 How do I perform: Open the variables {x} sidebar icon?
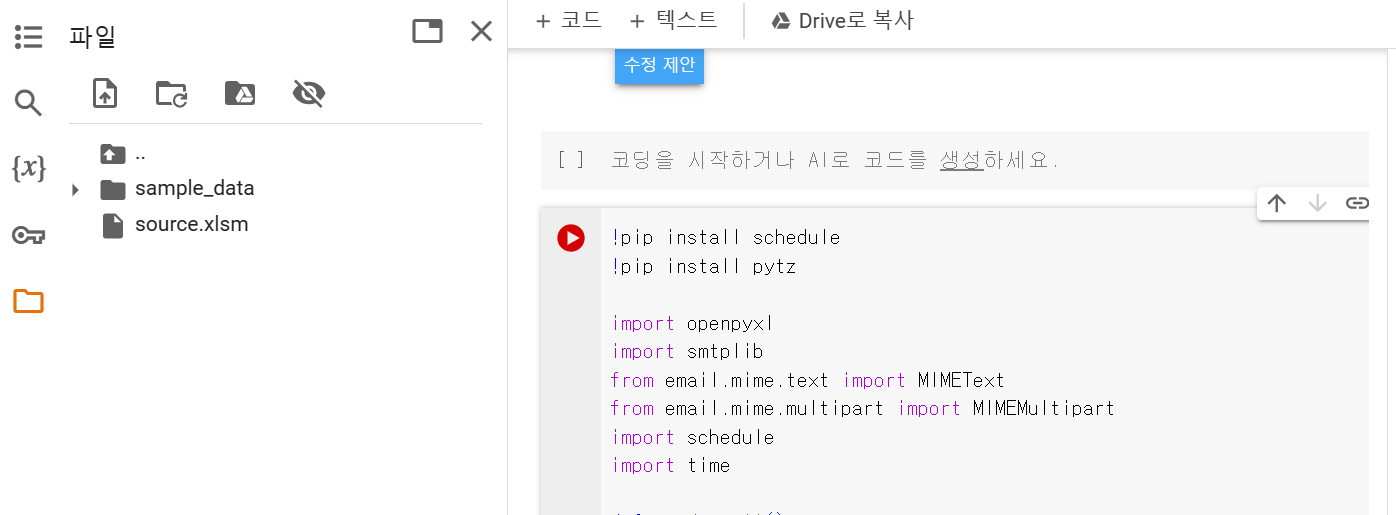click(x=28, y=168)
